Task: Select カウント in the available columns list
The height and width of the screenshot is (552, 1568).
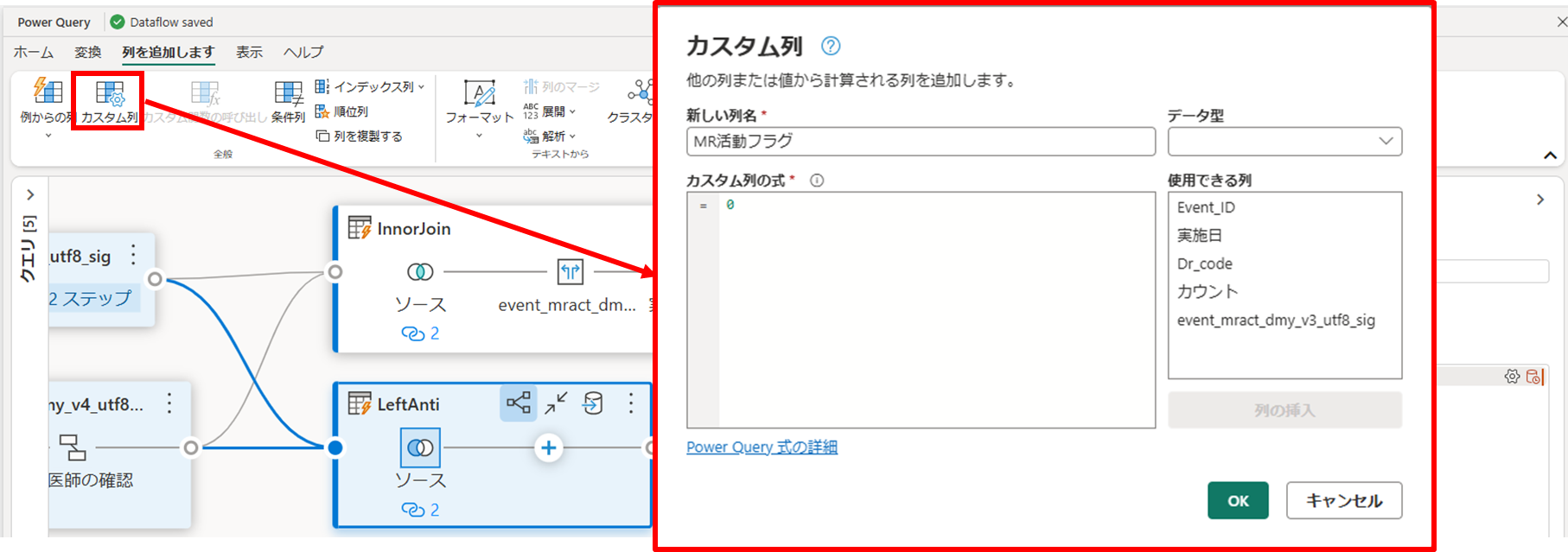Action: click(1208, 291)
